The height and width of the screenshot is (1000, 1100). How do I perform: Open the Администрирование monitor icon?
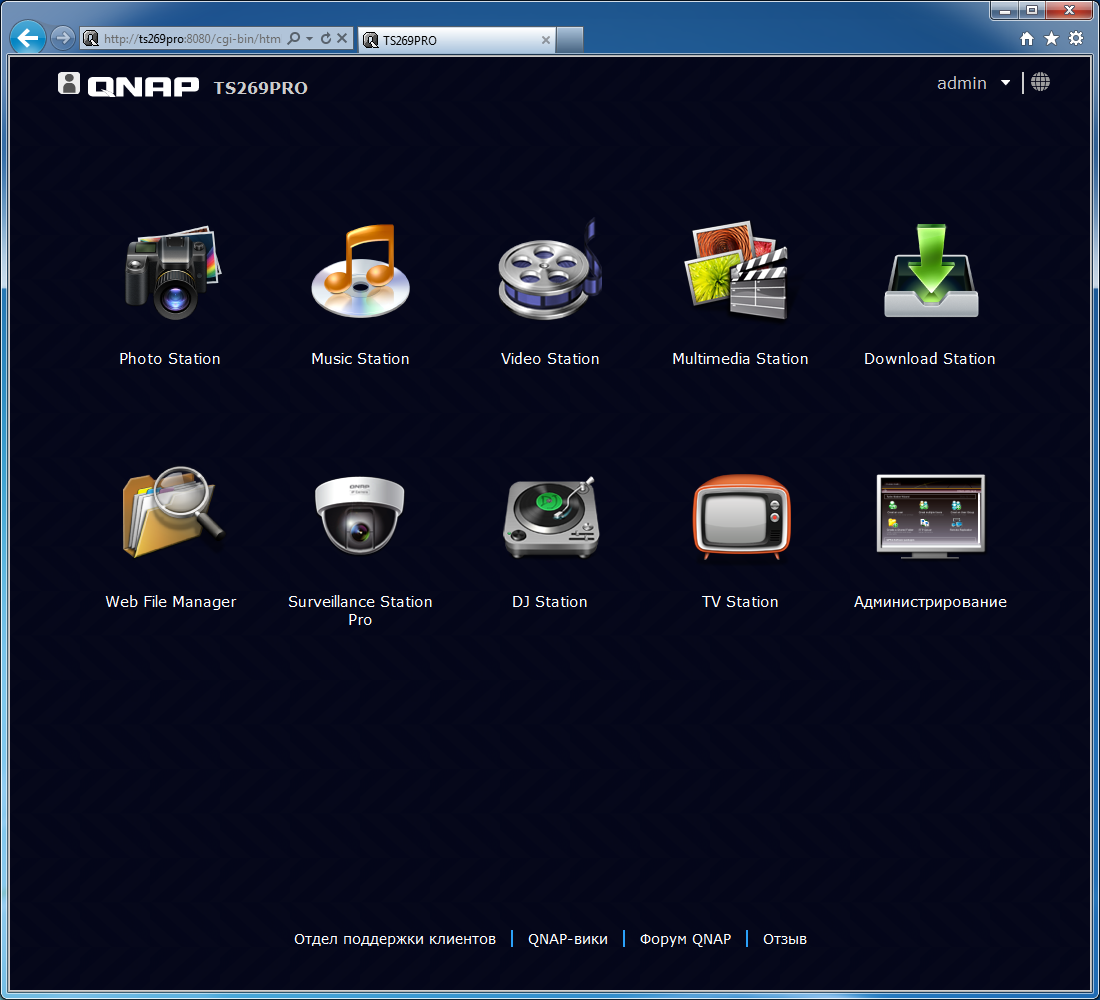931,516
